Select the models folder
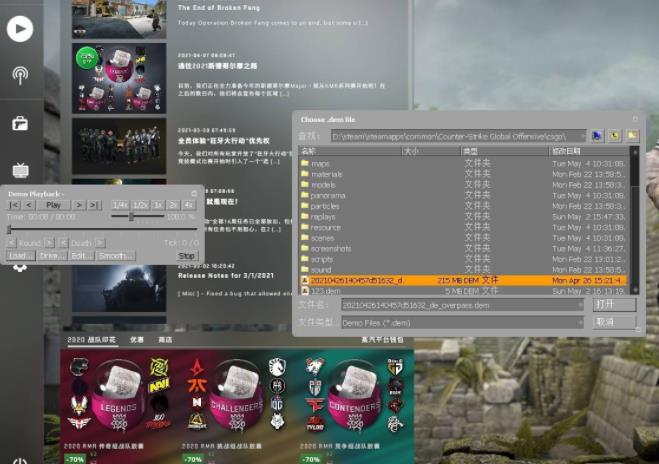This screenshot has width=659, height=464. tap(464, 185)
